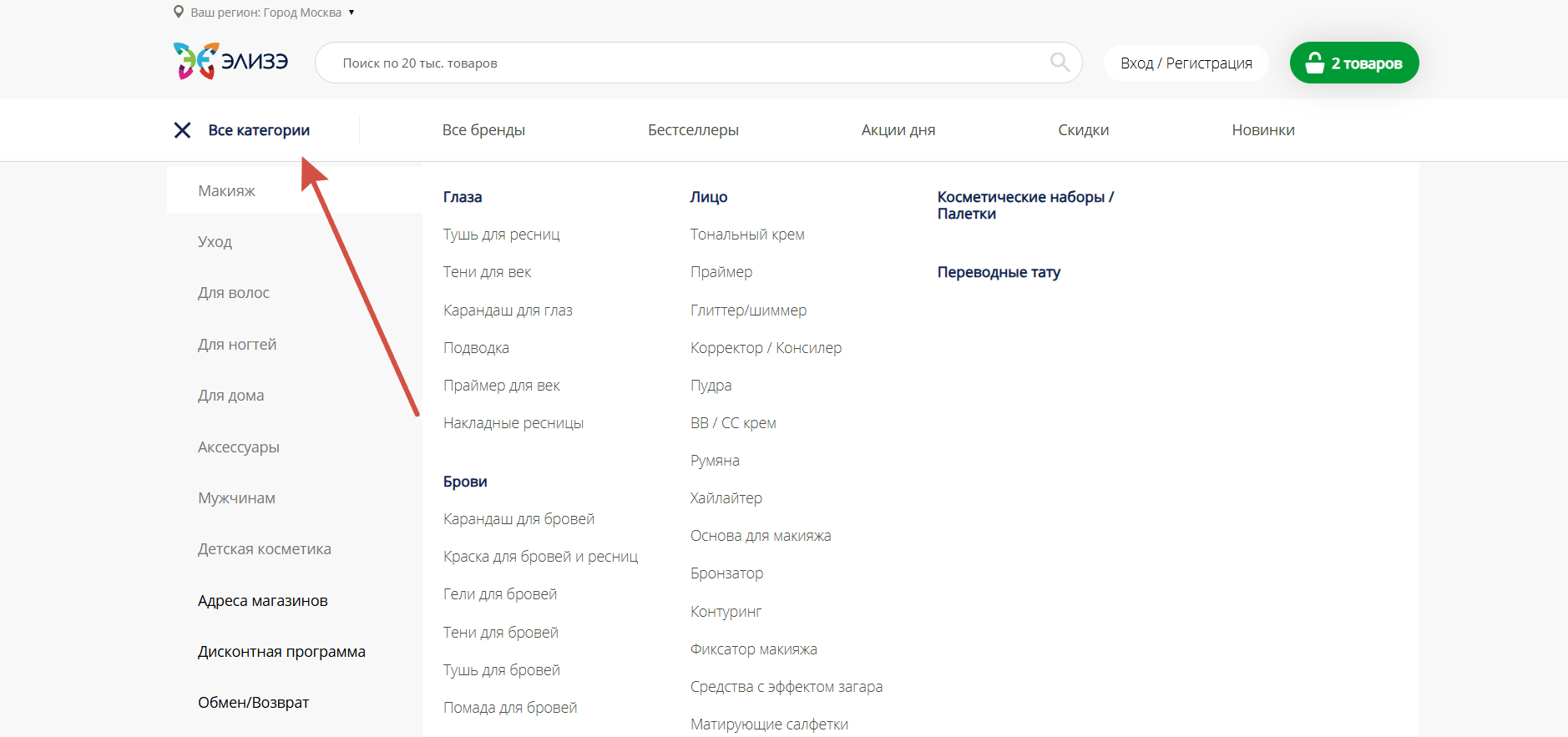This screenshot has height=737, width=1568.
Task: Open Корректор / Консилер link
Action: point(766,348)
